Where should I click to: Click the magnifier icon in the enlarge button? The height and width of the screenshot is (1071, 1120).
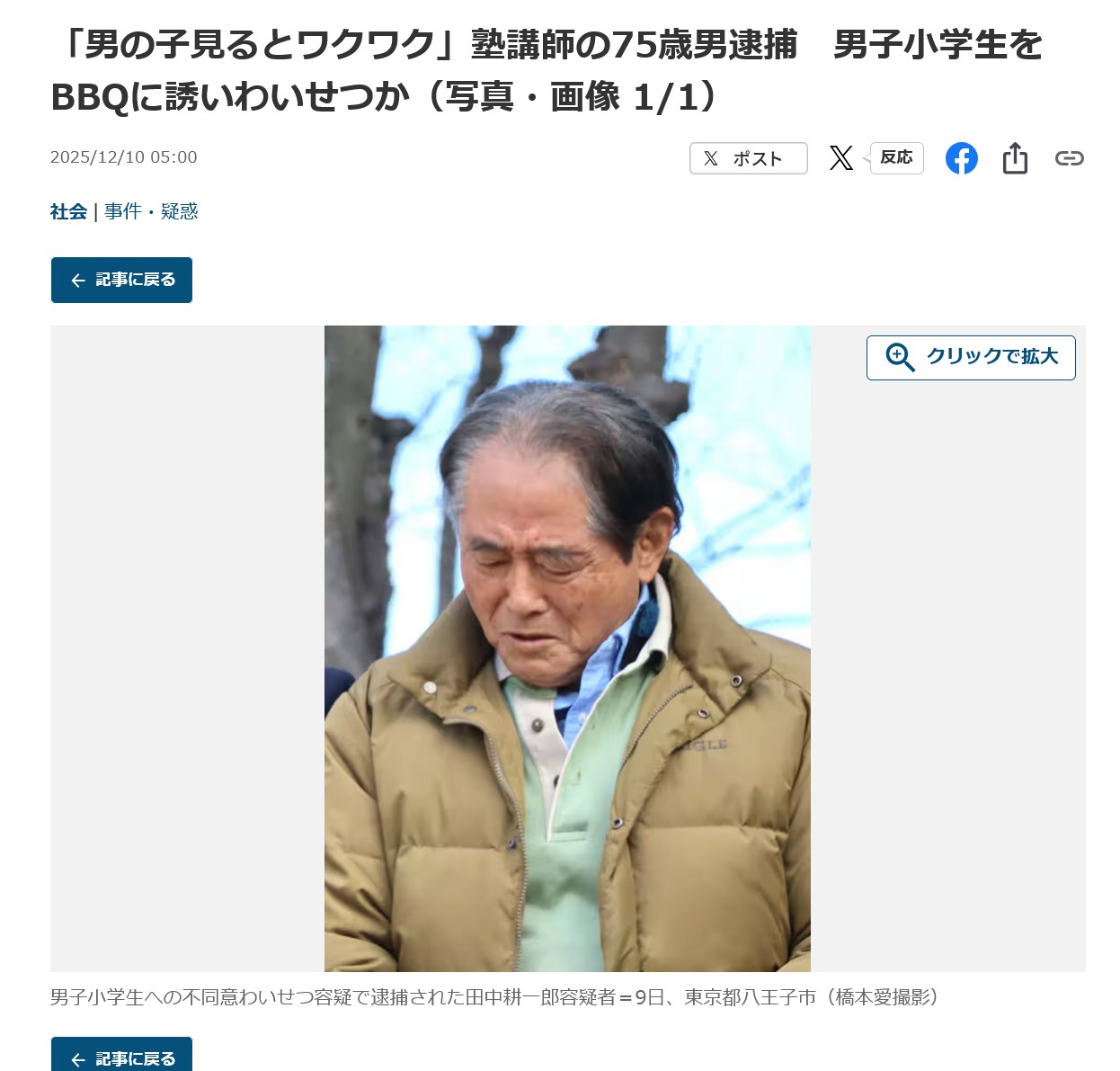[x=900, y=357]
